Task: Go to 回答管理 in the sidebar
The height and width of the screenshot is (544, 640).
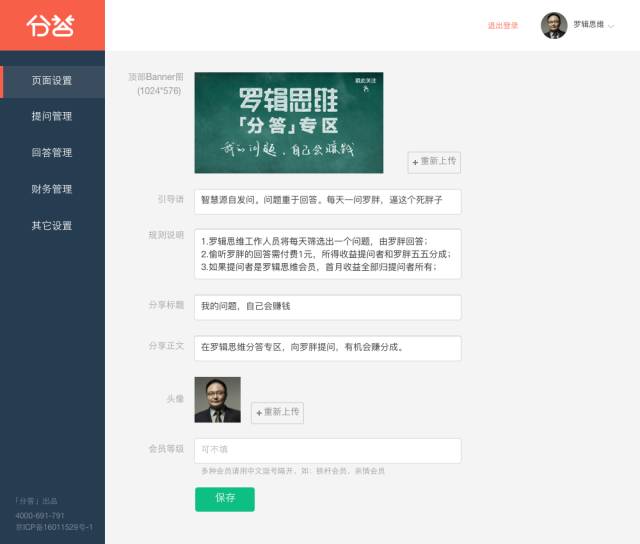Action: click(52, 153)
